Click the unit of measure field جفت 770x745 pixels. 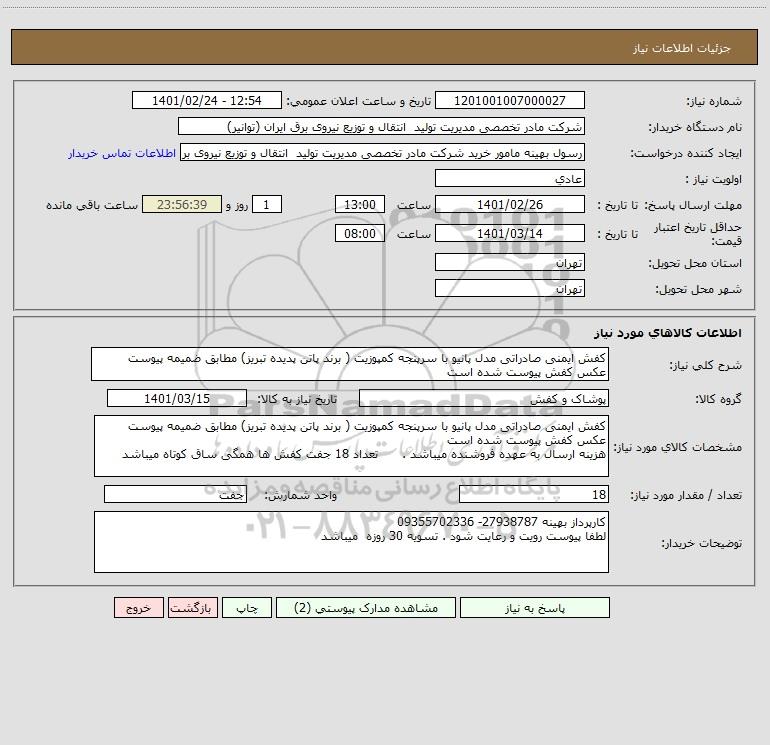(175, 495)
